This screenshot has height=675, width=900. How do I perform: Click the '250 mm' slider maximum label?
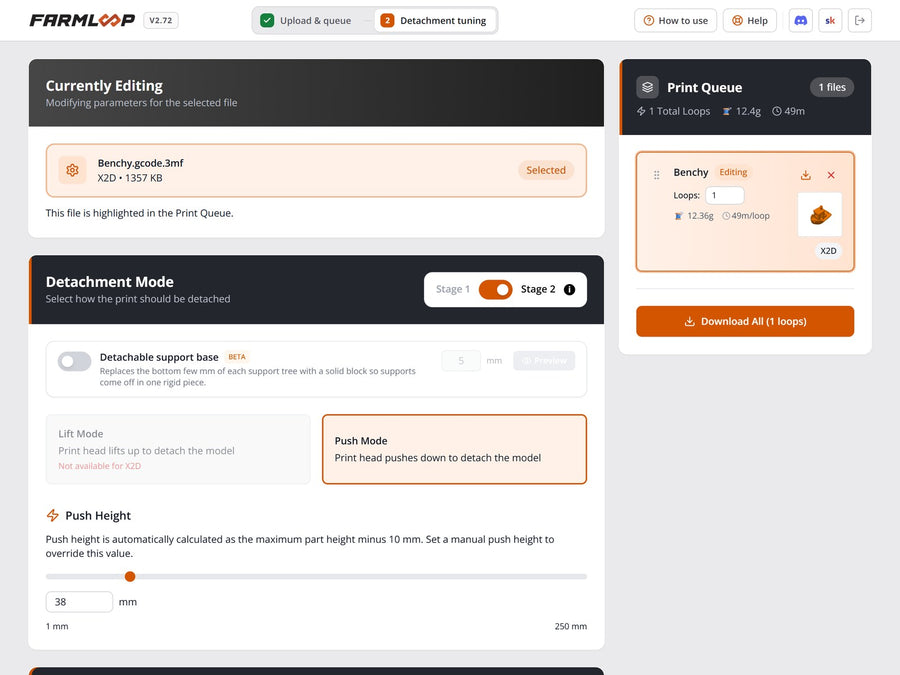coord(571,626)
